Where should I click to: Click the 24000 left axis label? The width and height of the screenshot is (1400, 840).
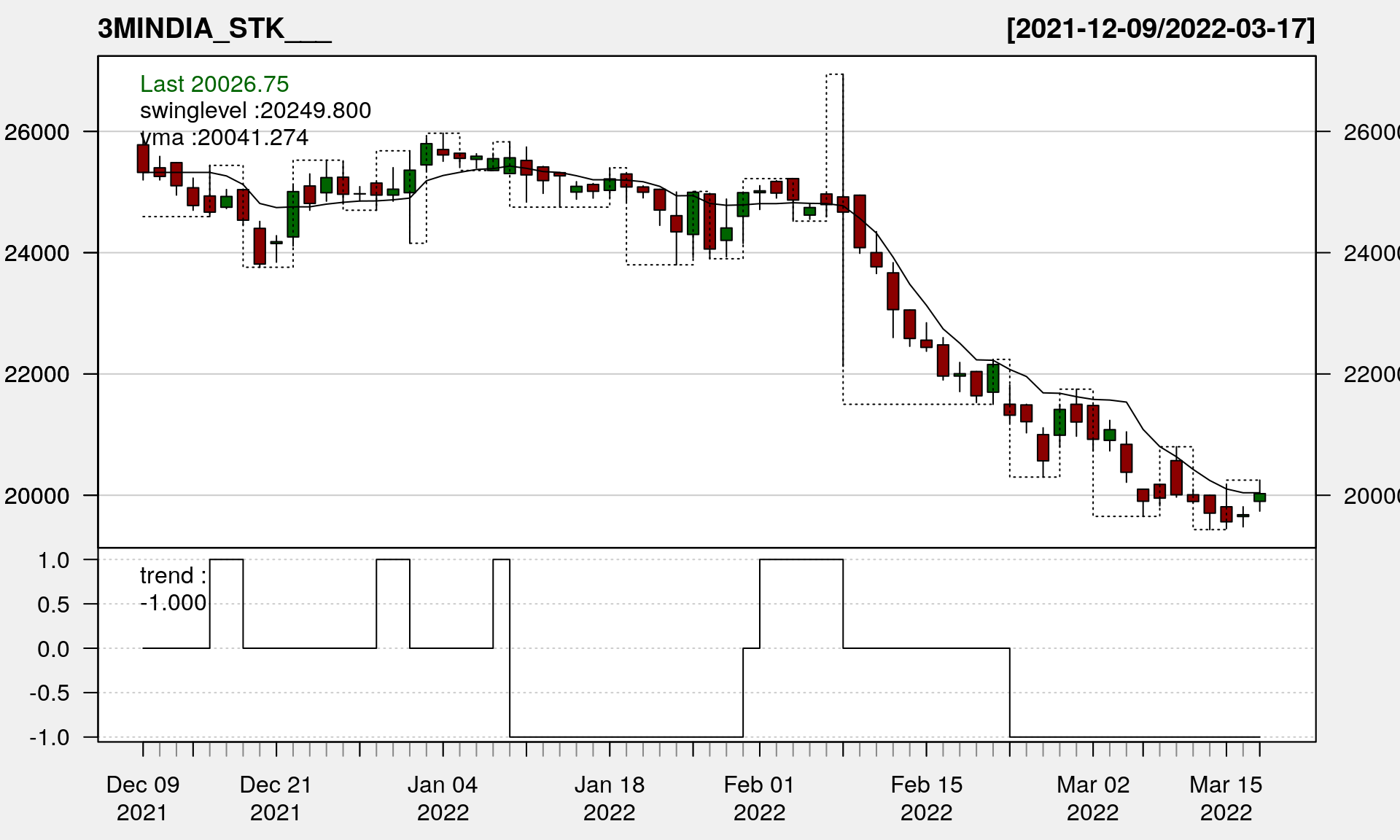(x=36, y=253)
